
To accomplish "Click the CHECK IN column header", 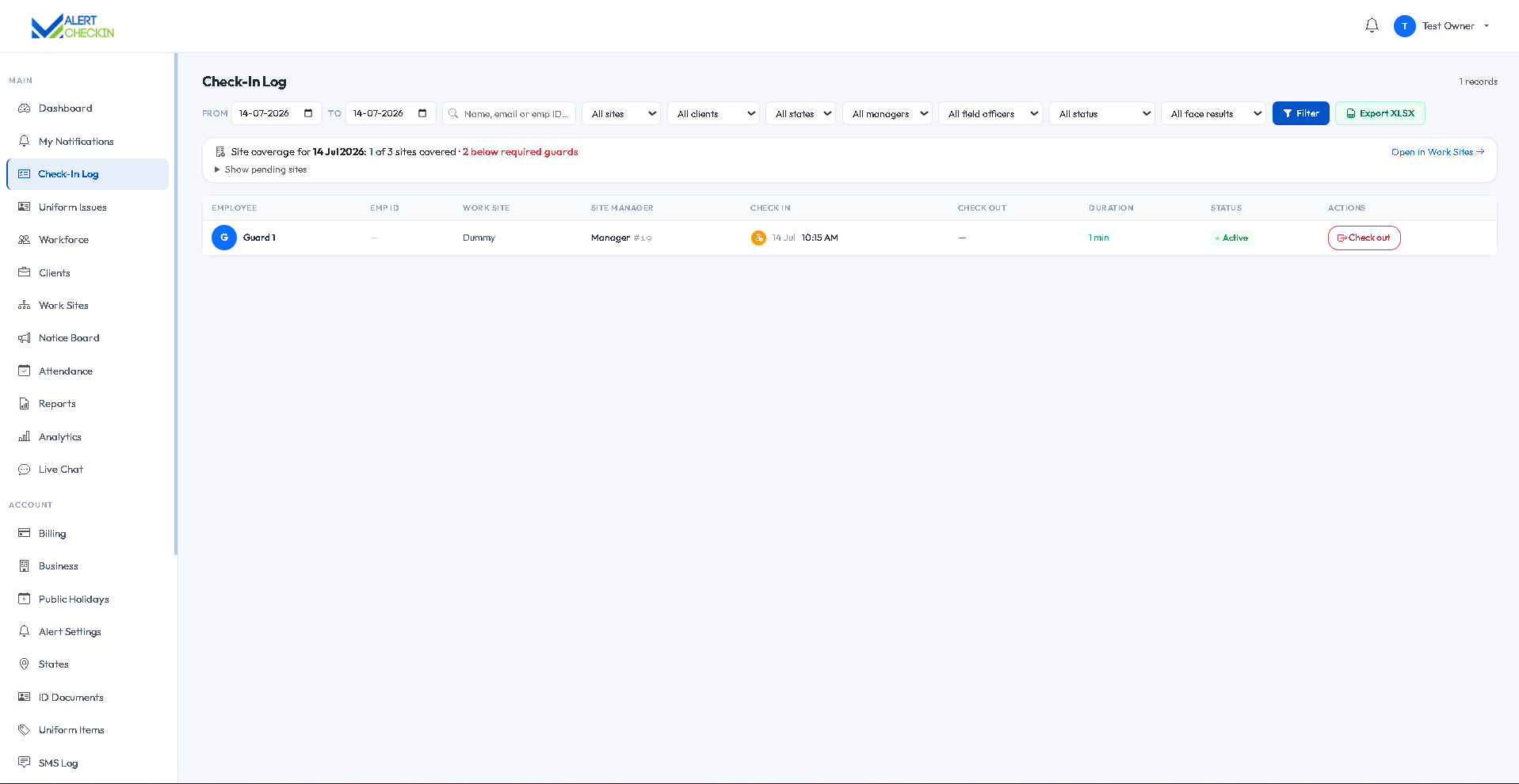I will (770, 208).
